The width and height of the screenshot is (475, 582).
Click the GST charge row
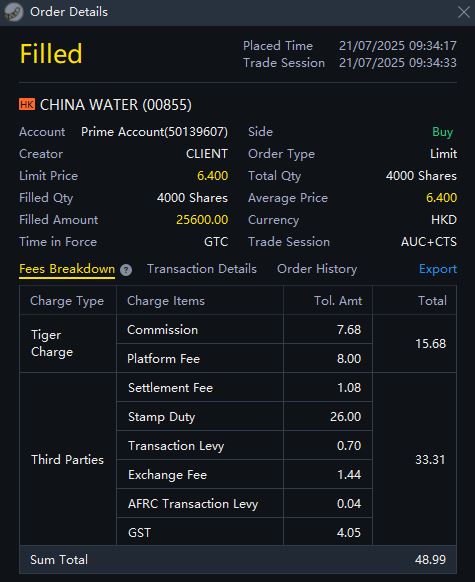pyautogui.click(x=244, y=532)
